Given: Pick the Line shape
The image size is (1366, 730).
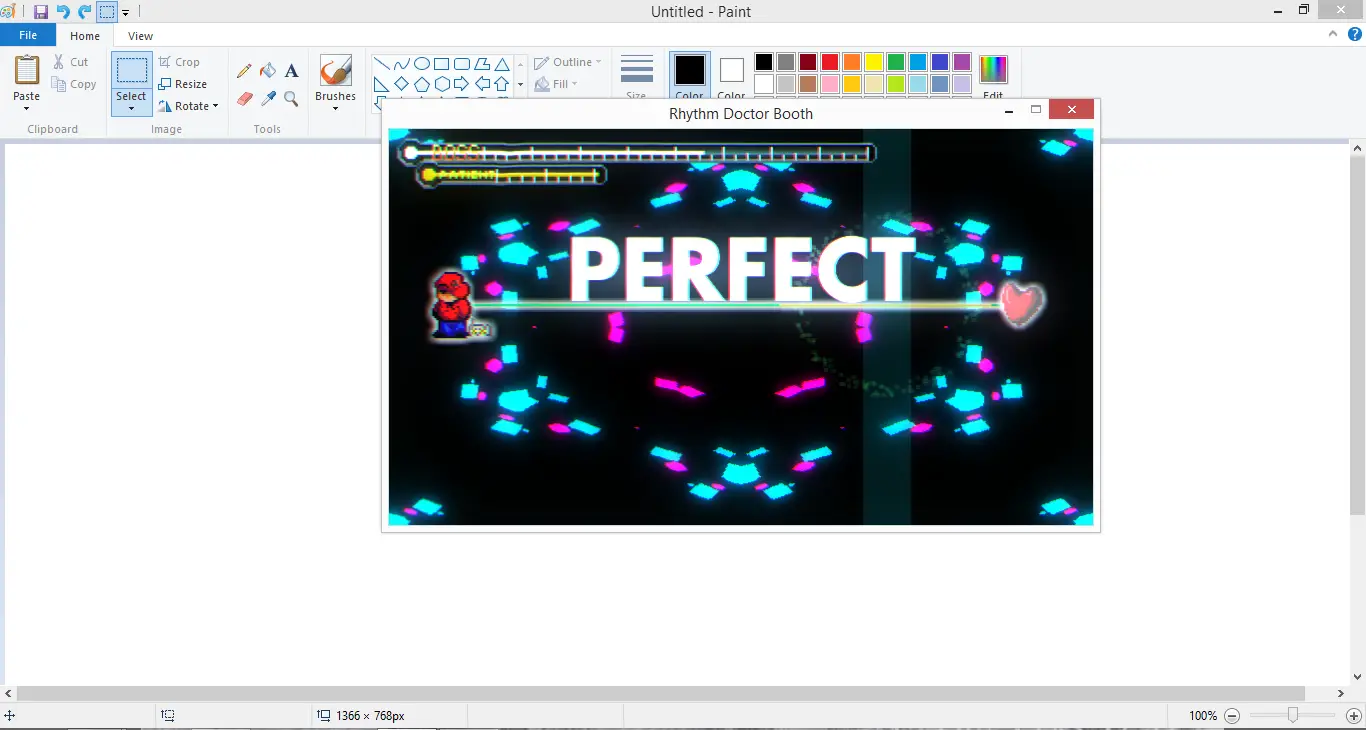Looking at the screenshot, I should tap(382, 64).
